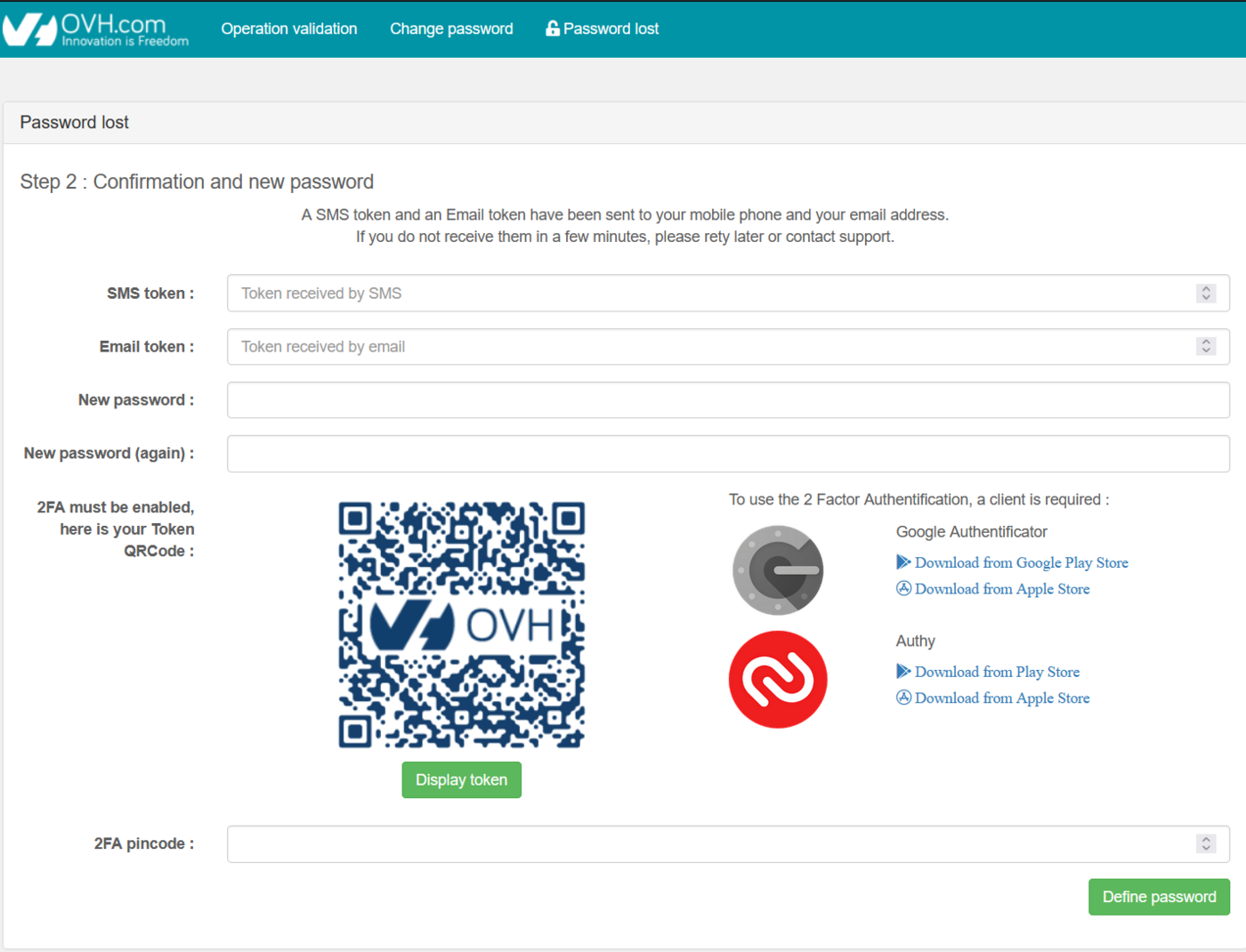Click the red Authy app icon
Screen dimensions: 1246x952
pyautogui.click(x=778, y=679)
